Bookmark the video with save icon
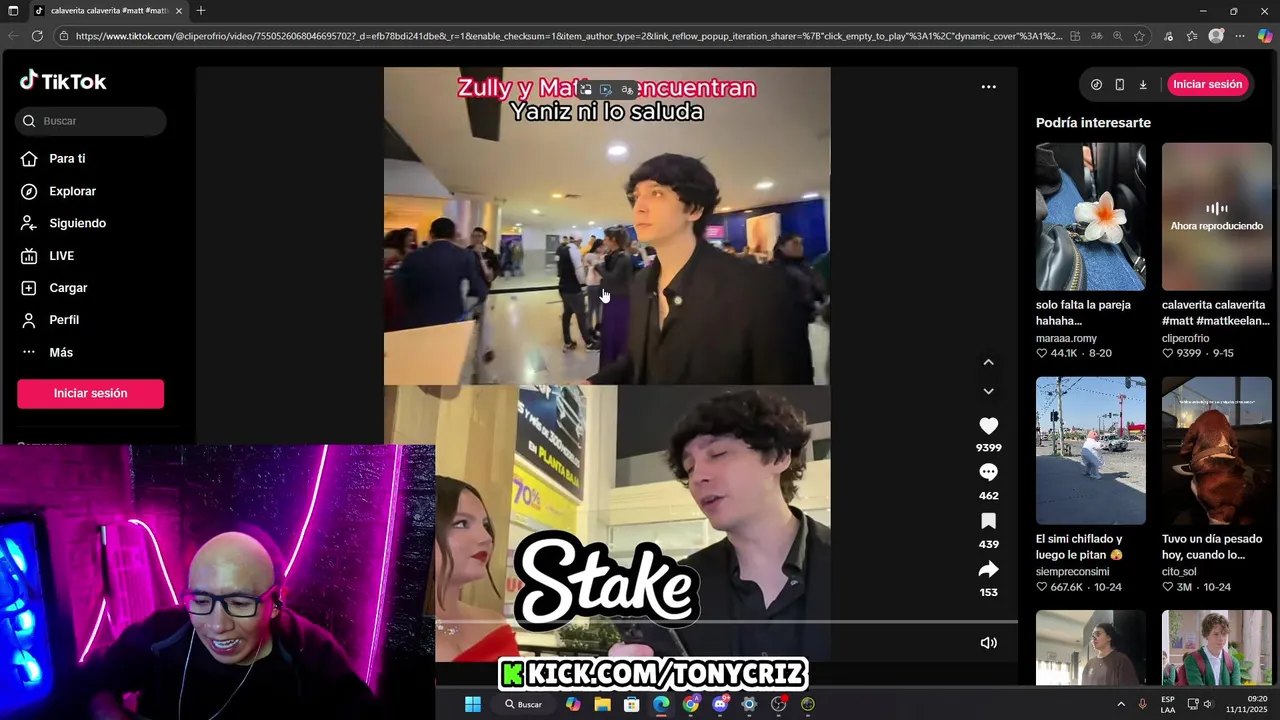The width and height of the screenshot is (1280, 720). click(x=988, y=521)
